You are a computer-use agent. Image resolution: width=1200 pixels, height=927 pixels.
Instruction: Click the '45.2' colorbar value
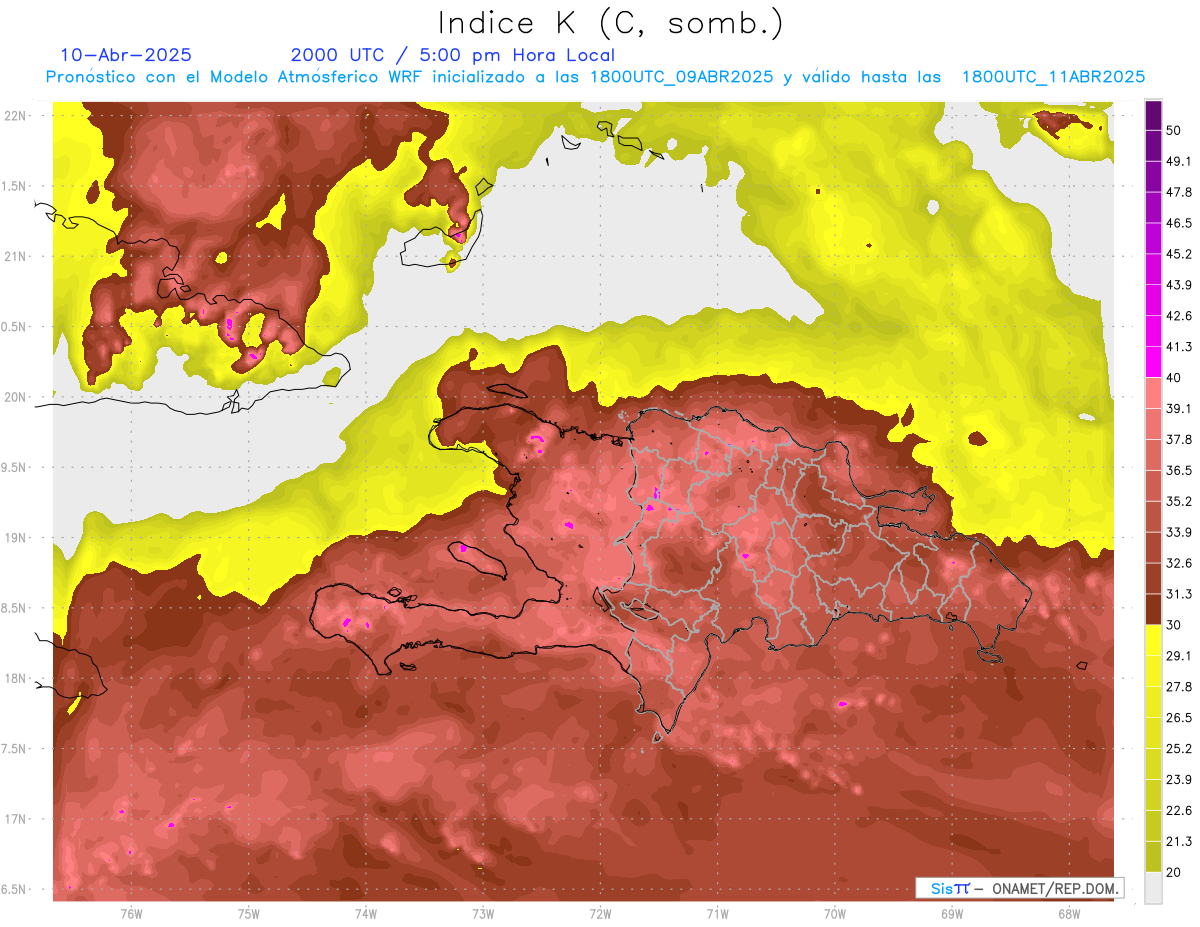(1179, 254)
